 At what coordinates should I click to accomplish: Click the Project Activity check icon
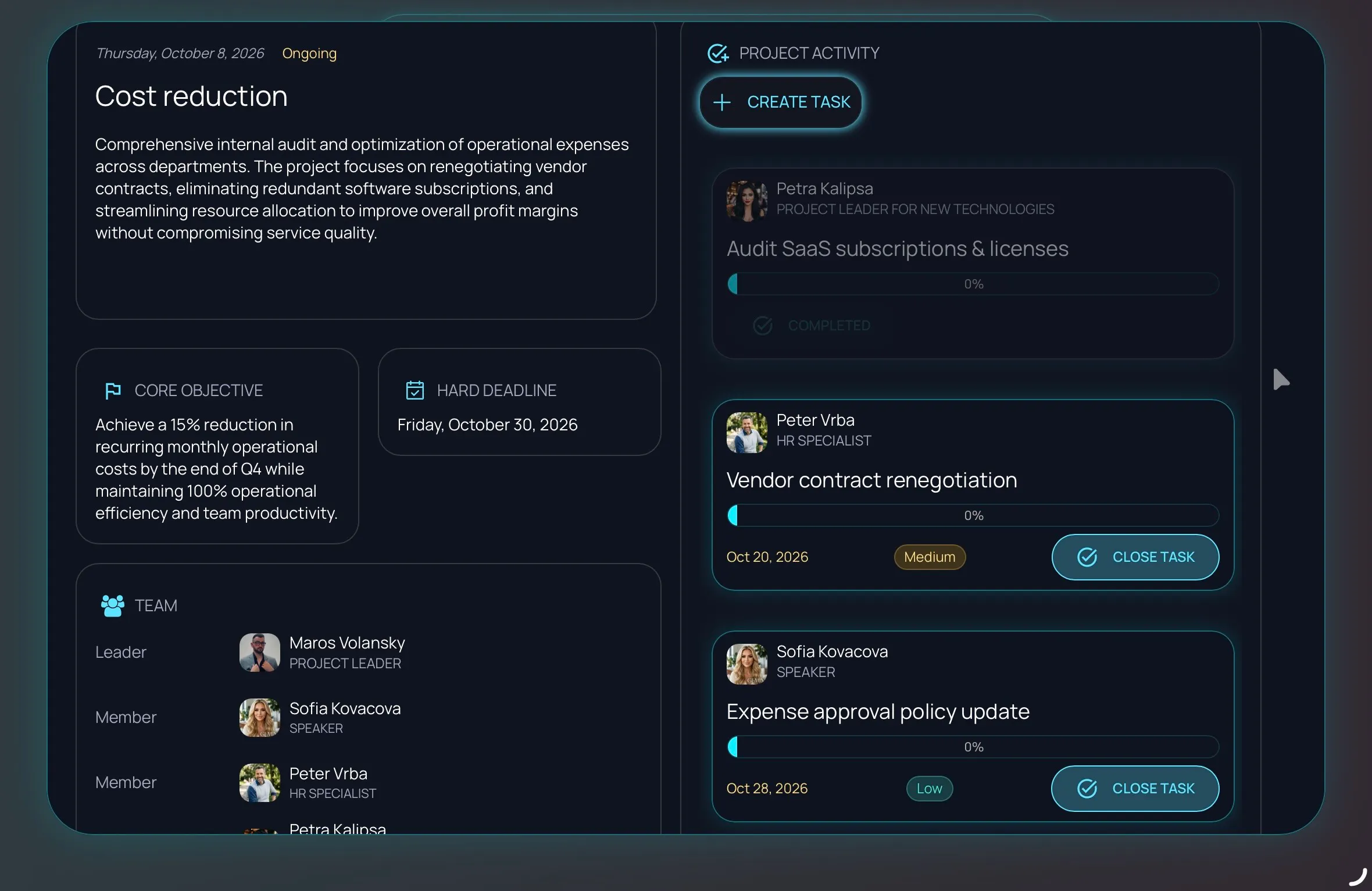point(718,54)
